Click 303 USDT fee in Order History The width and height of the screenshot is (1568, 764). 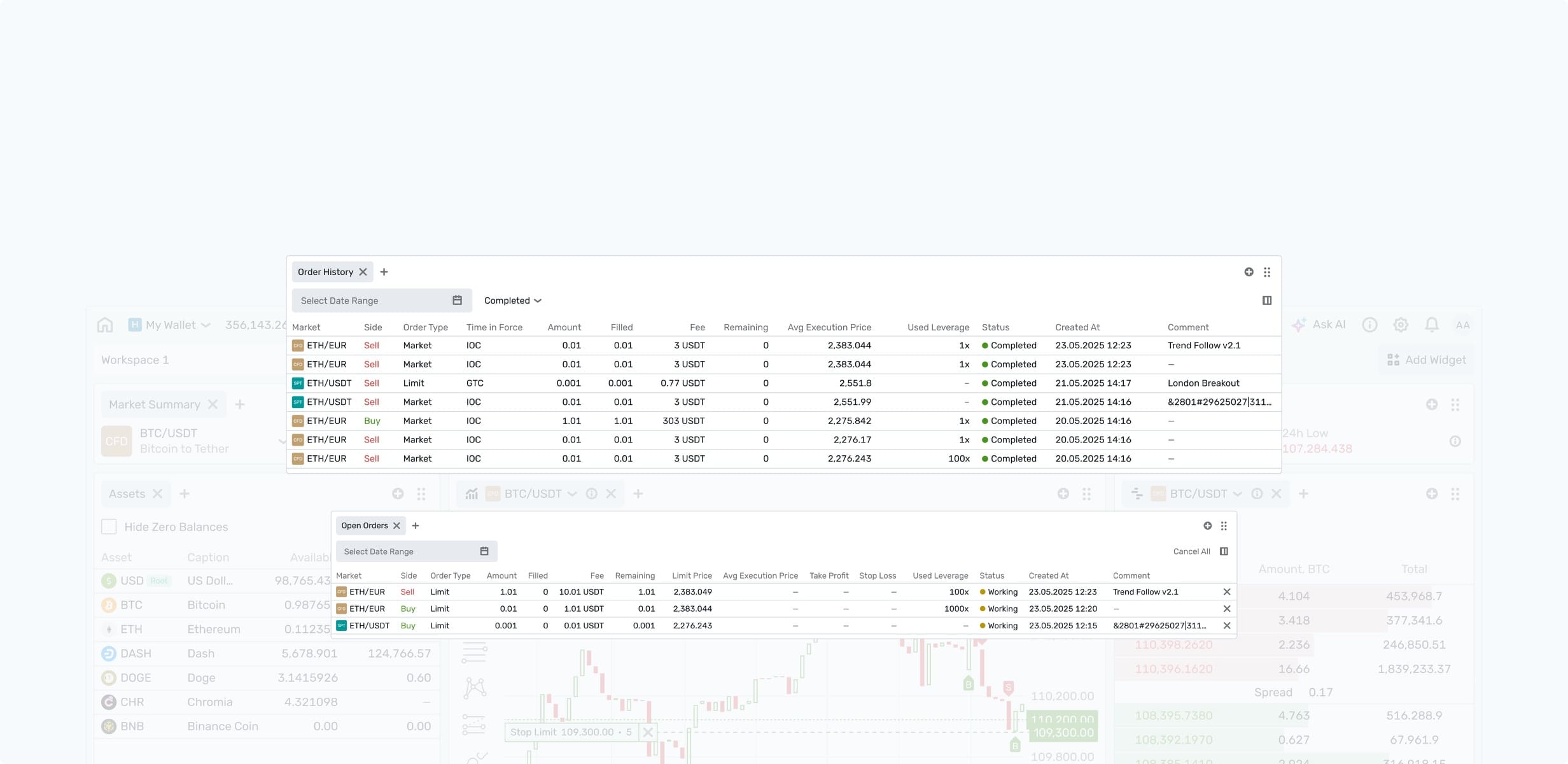(683, 421)
